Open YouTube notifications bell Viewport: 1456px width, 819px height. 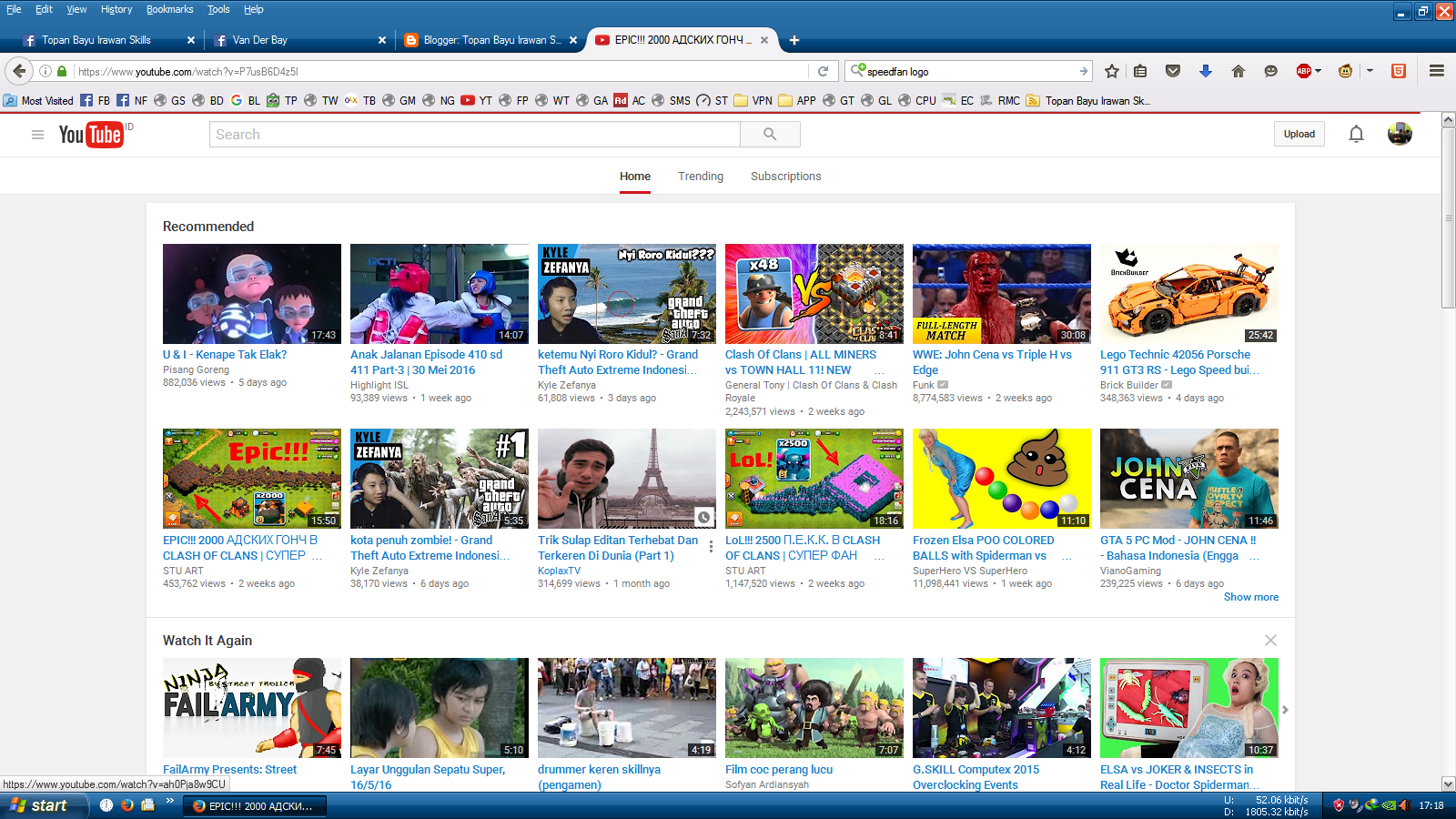(x=1356, y=135)
